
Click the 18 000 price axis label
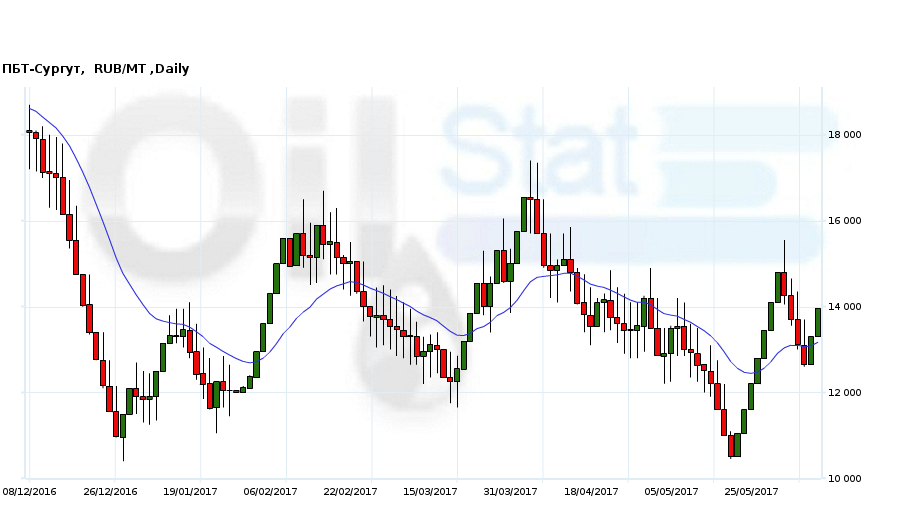844,135
